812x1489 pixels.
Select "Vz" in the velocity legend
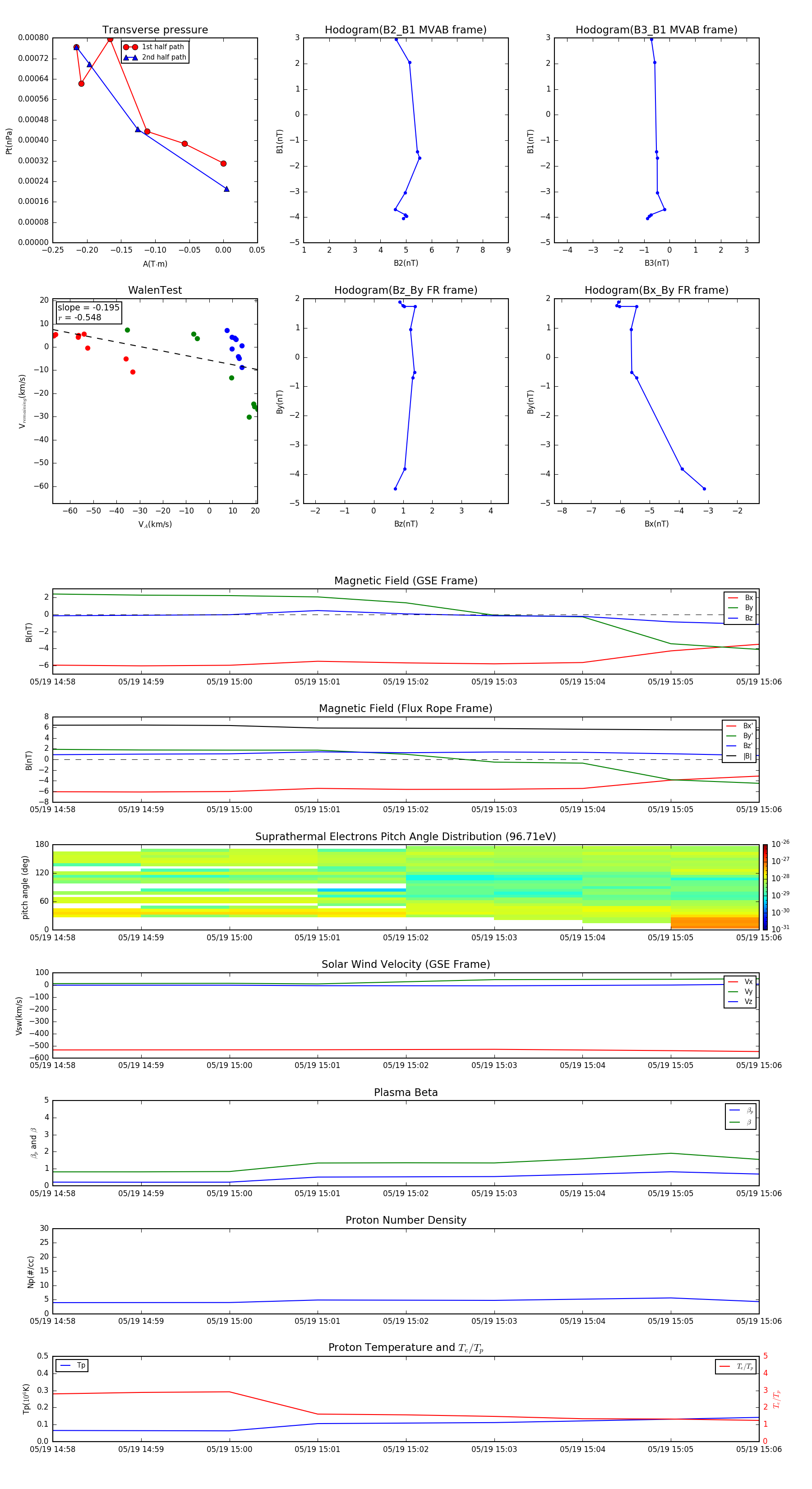(741, 1002)
